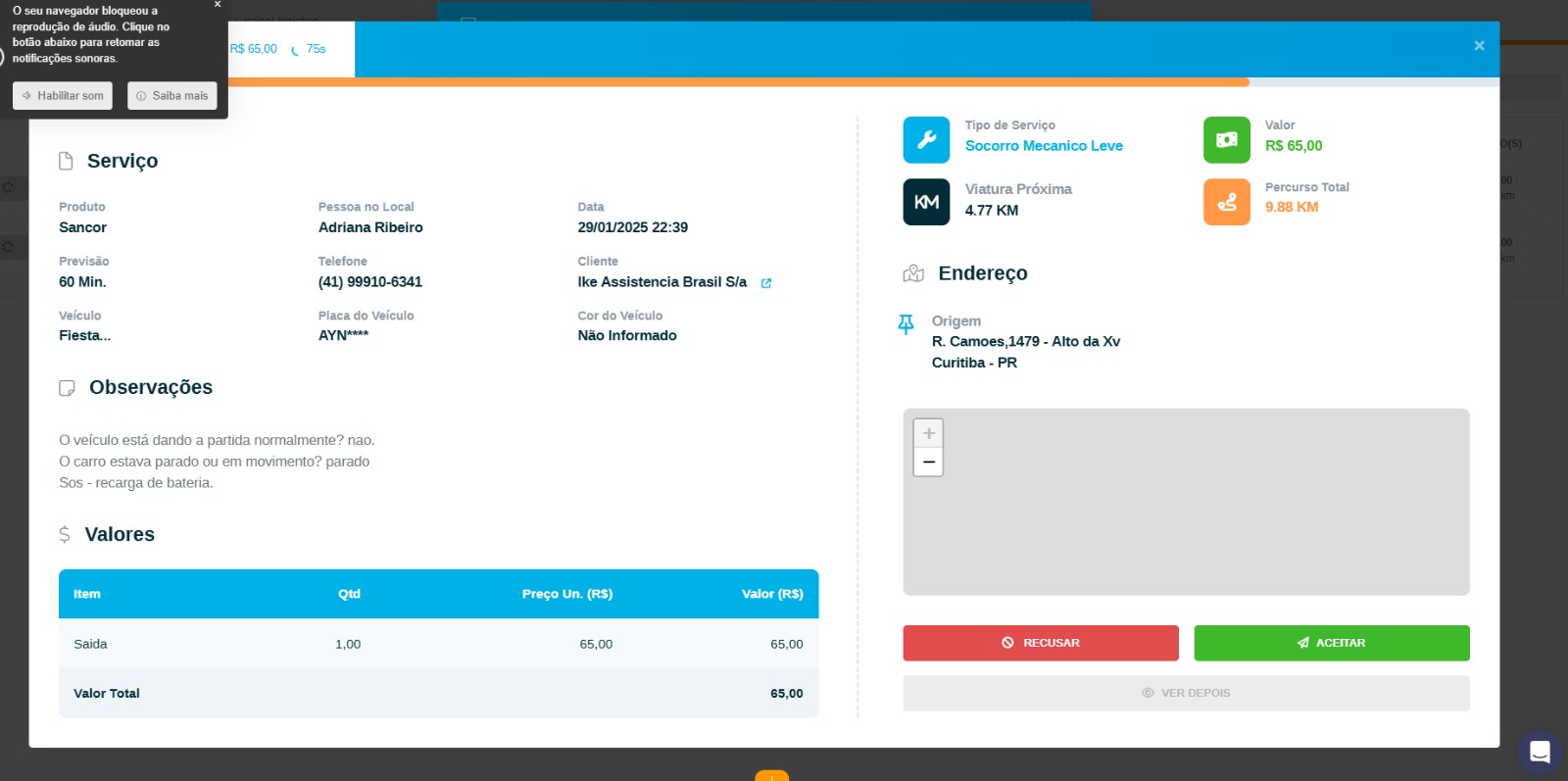
Task: Click the pushpin icon beside Origem
Action: 906,324
